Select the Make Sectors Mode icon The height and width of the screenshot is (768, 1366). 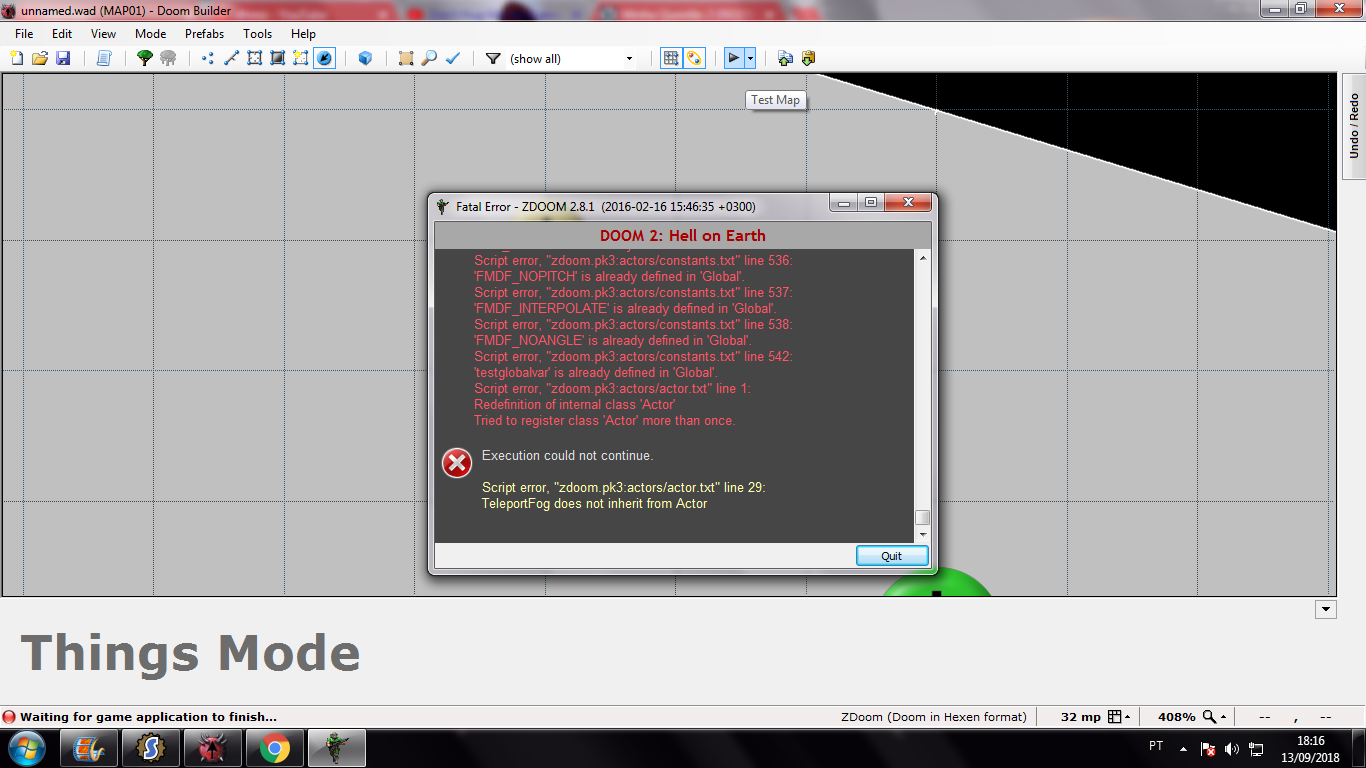(301, 58)
